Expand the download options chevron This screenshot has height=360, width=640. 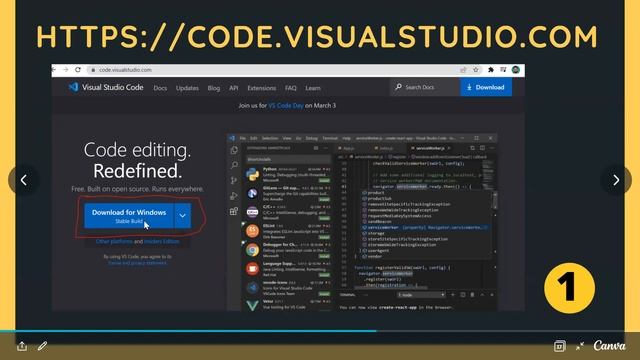click(182, 216)
